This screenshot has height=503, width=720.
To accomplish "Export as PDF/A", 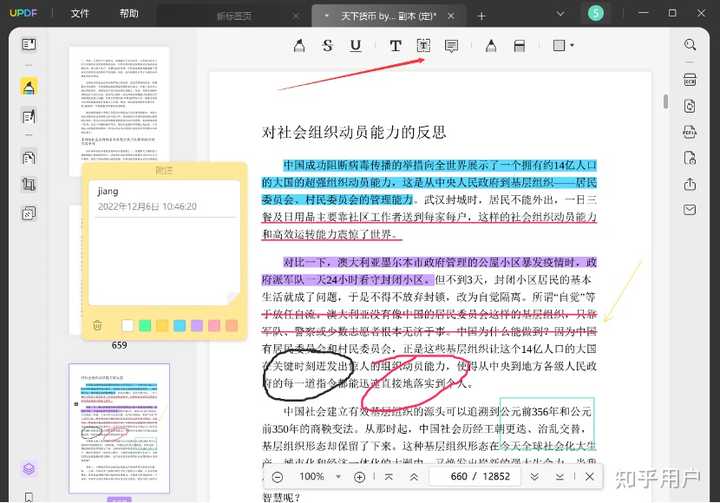I will pos(690,132).
